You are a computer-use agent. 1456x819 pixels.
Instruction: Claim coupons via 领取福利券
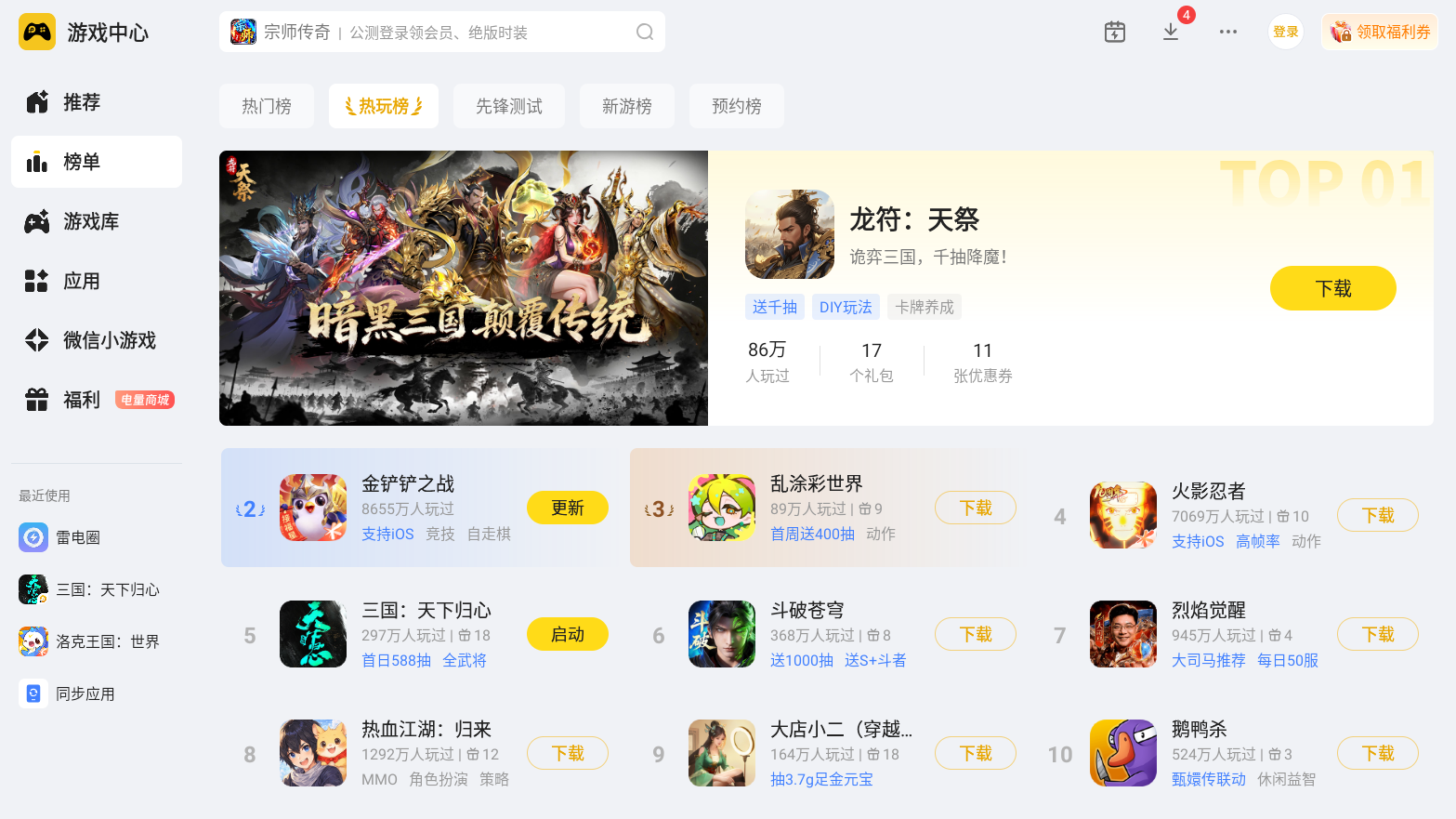[x=1380, y=32]
